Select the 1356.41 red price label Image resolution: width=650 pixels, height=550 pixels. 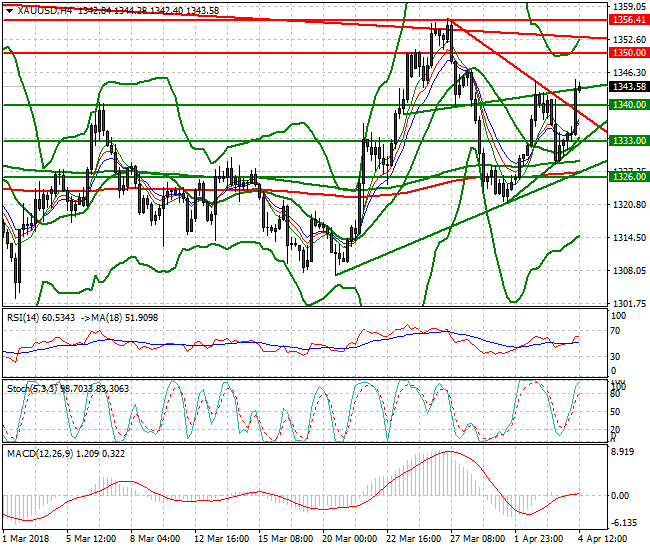click(629, 19)
